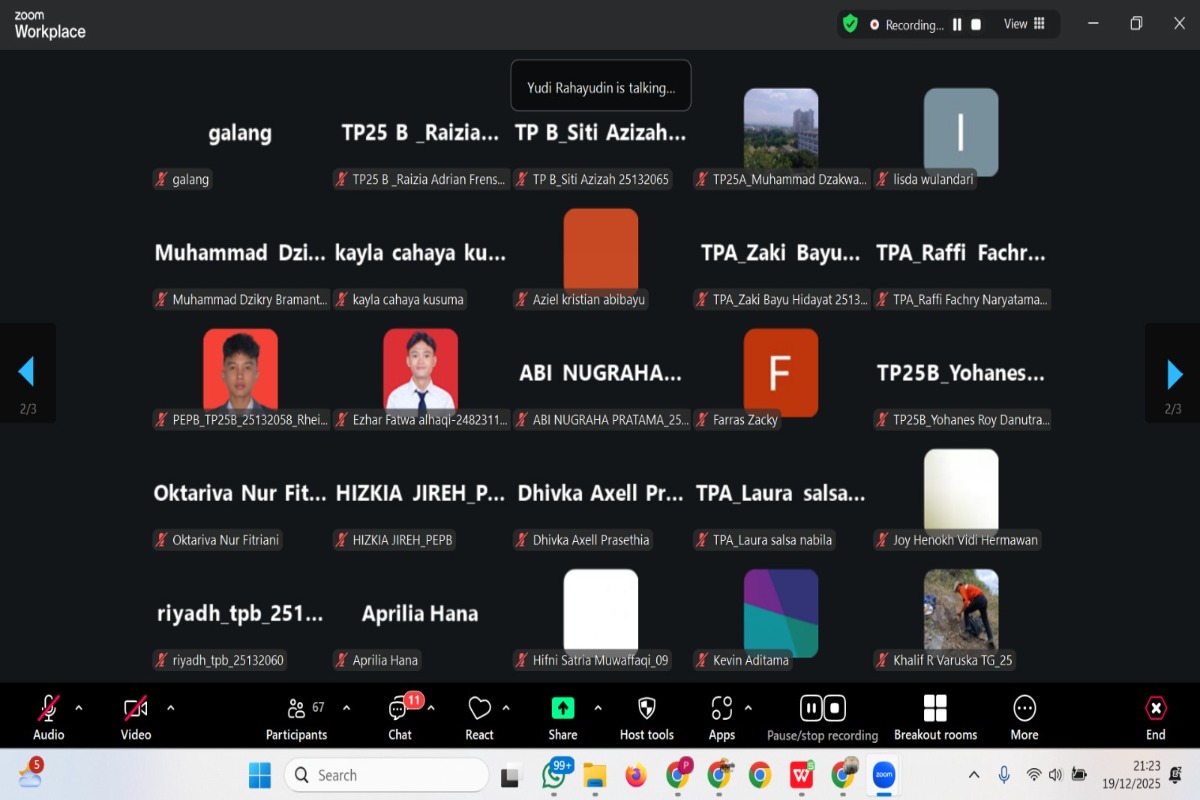Screen dimensions: 1200x800
Task: Turn on the Video camera
Action: point(136,709)
